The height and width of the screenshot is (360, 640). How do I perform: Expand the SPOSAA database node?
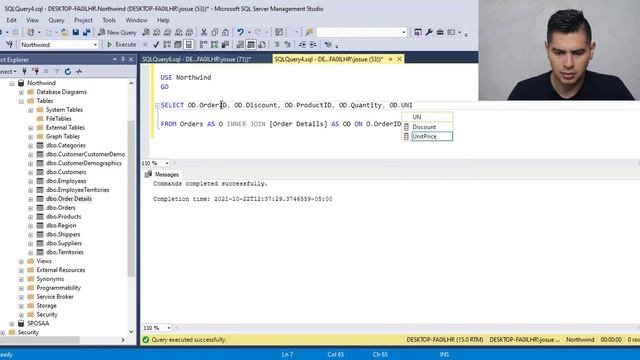[12, 324]
